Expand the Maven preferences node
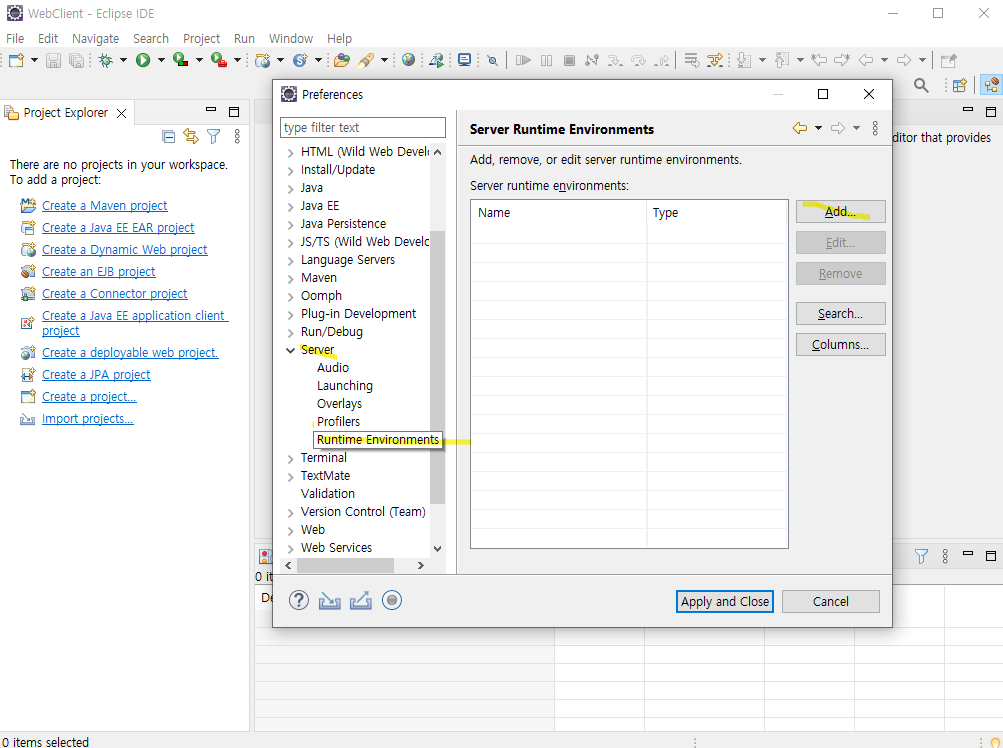The width and height of the screenshot is (1003, 748). tap(290, 278)
